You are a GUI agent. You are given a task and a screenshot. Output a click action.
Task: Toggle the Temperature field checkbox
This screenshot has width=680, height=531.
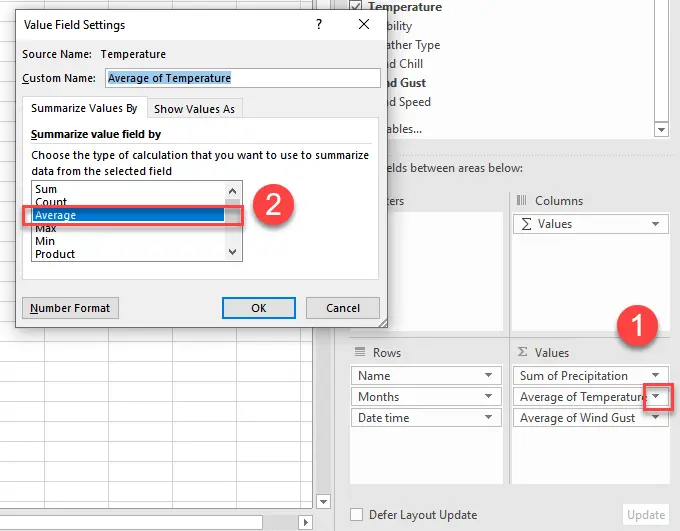pos(358,7)
